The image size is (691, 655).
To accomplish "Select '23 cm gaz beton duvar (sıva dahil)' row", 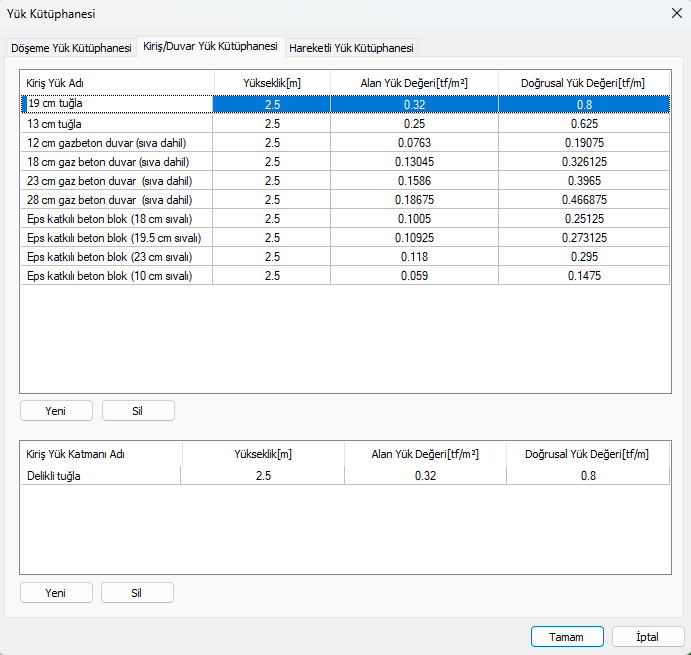I will click(346, 181).
